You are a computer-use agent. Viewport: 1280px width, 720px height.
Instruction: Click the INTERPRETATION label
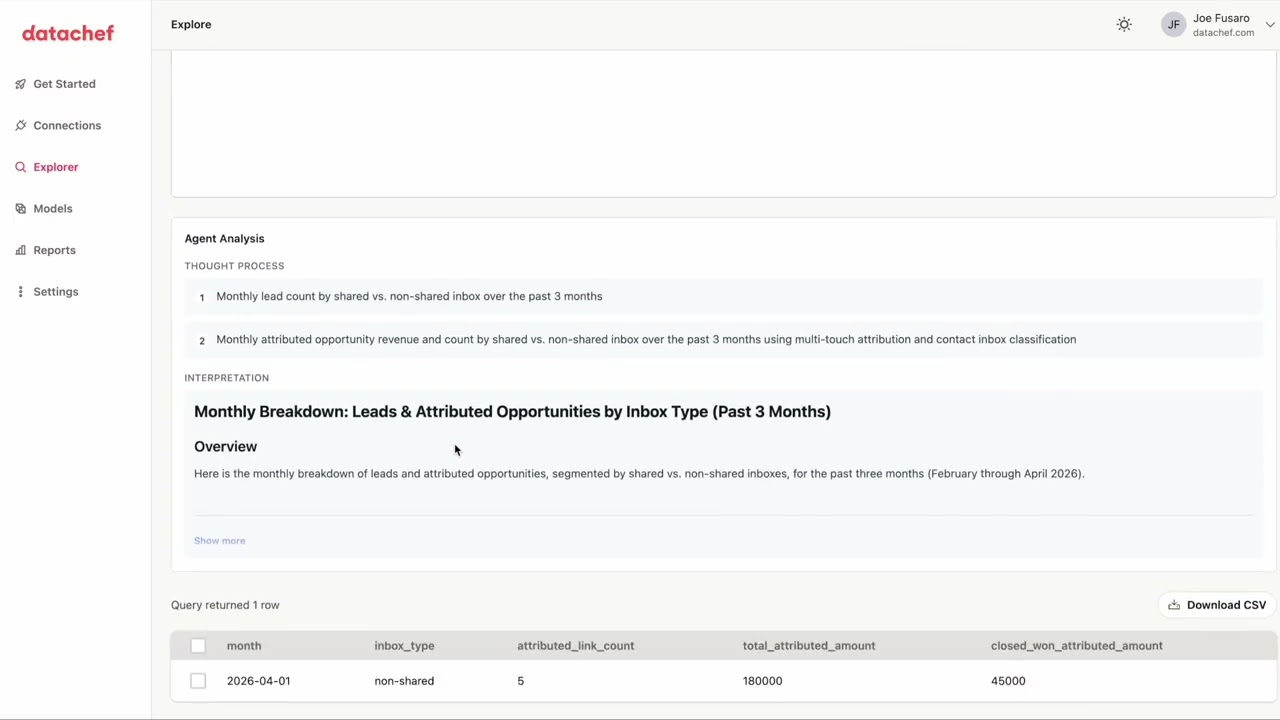point(226,378)
